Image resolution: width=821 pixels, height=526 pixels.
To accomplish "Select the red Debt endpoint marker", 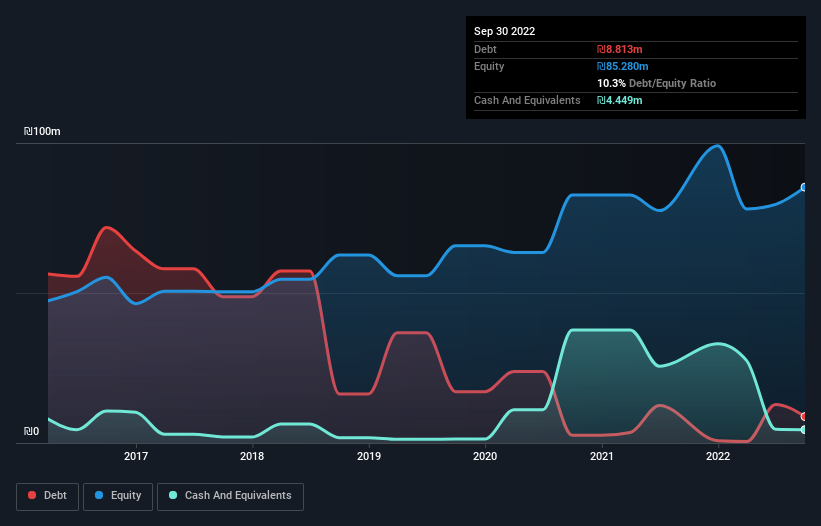I will coord(804,417).
